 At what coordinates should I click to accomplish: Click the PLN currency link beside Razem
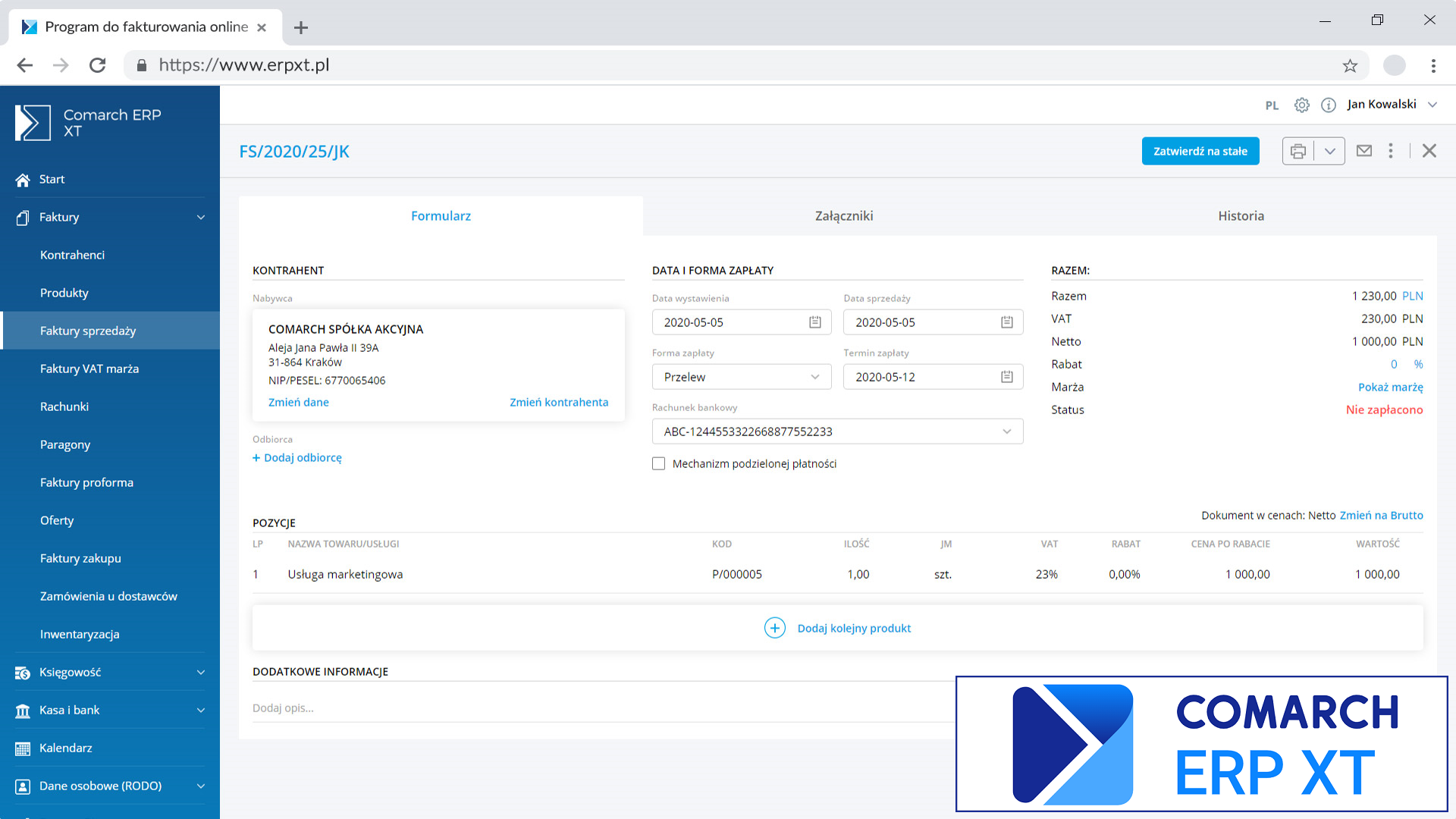tap(1412, 296)
